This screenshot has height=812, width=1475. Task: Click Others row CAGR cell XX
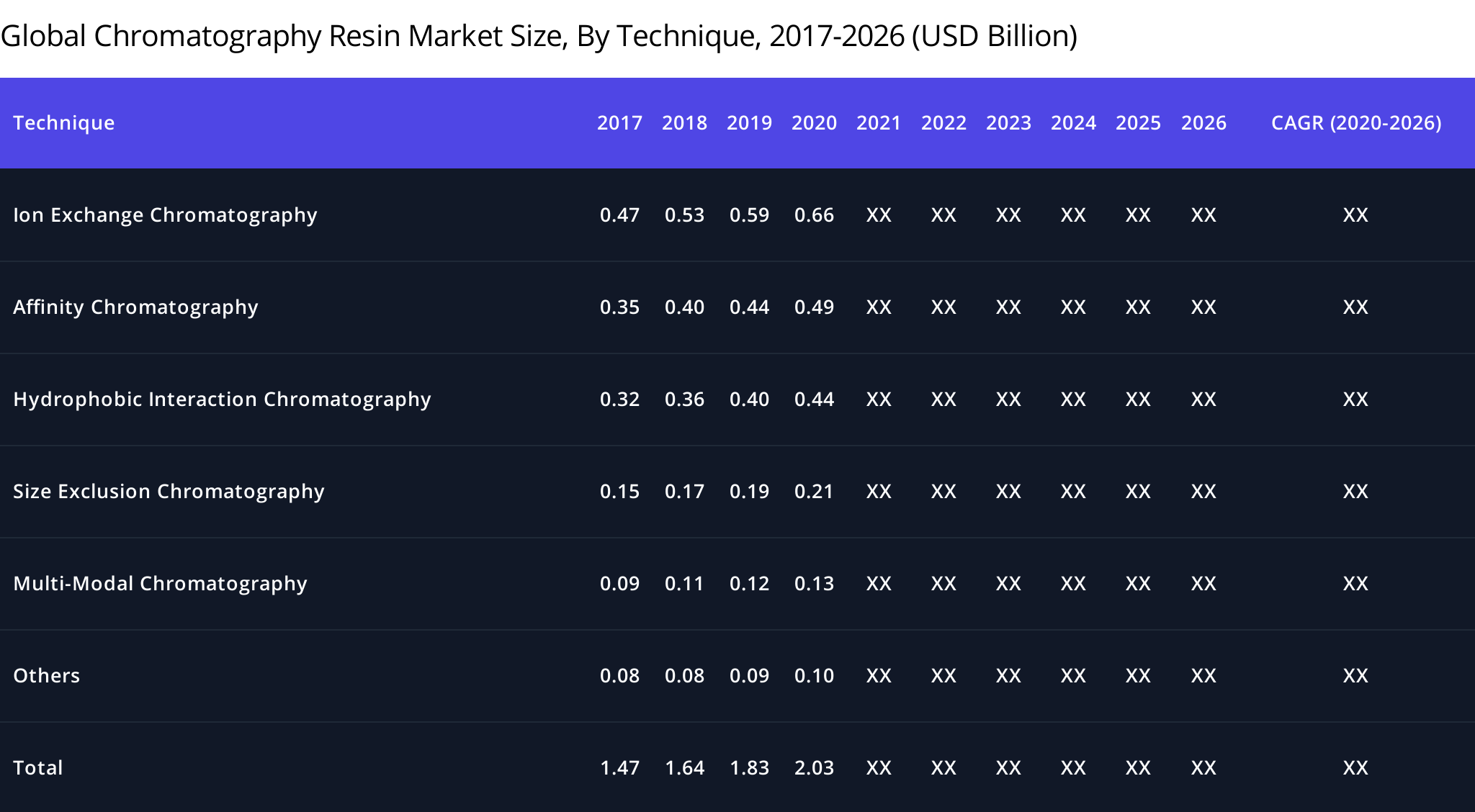click(x=1355, y=676)
